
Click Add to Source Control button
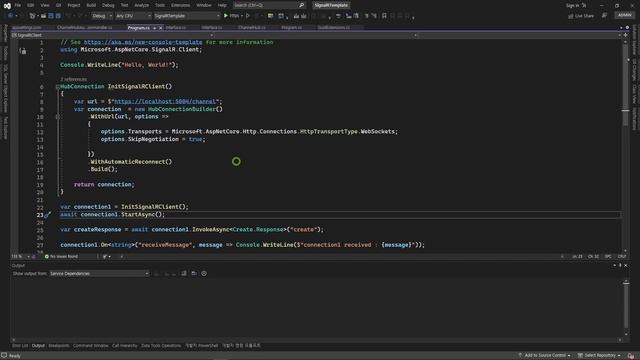coord(544,356)
